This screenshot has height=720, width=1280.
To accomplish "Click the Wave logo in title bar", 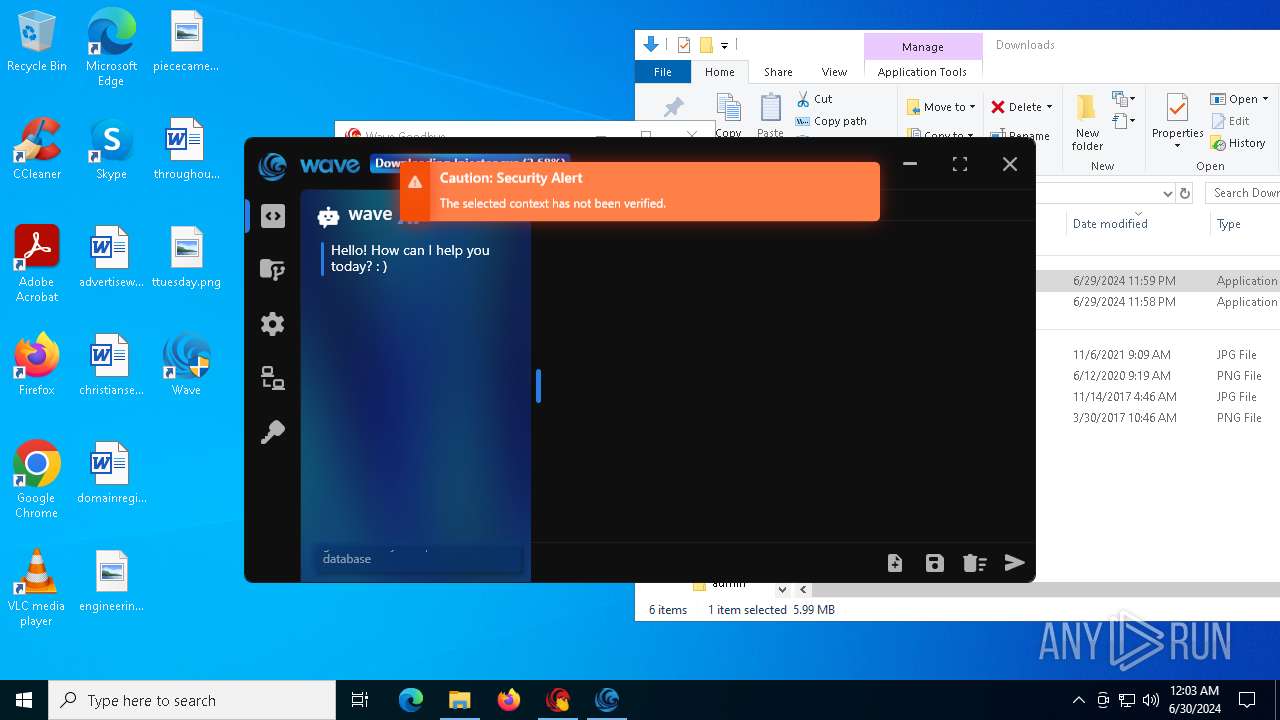I will [x=272, y=165].
